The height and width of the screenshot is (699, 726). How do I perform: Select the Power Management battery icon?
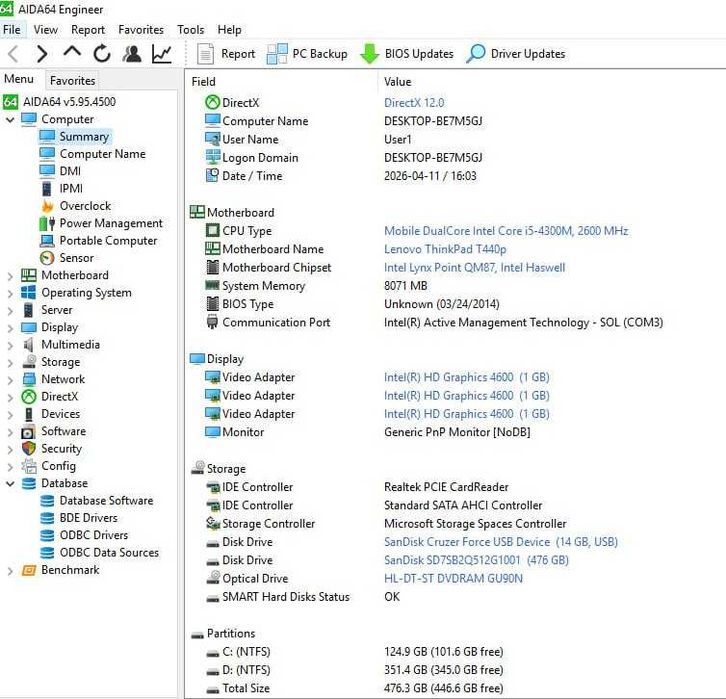click(x=47, y=224)
